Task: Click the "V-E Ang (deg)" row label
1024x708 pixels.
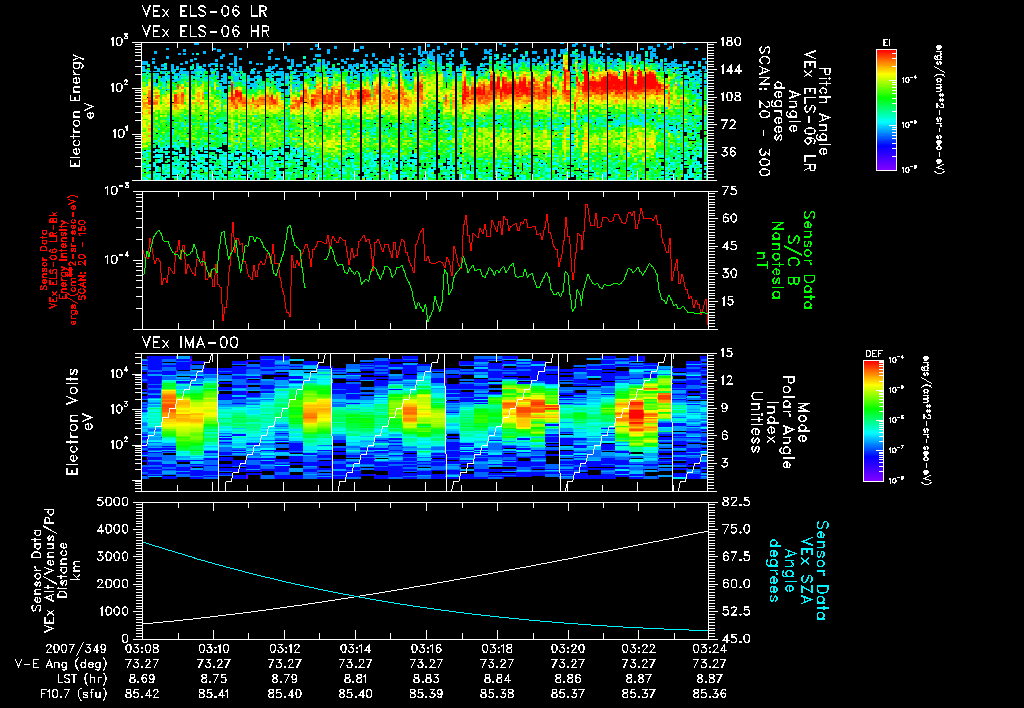Action: [60, 665]
